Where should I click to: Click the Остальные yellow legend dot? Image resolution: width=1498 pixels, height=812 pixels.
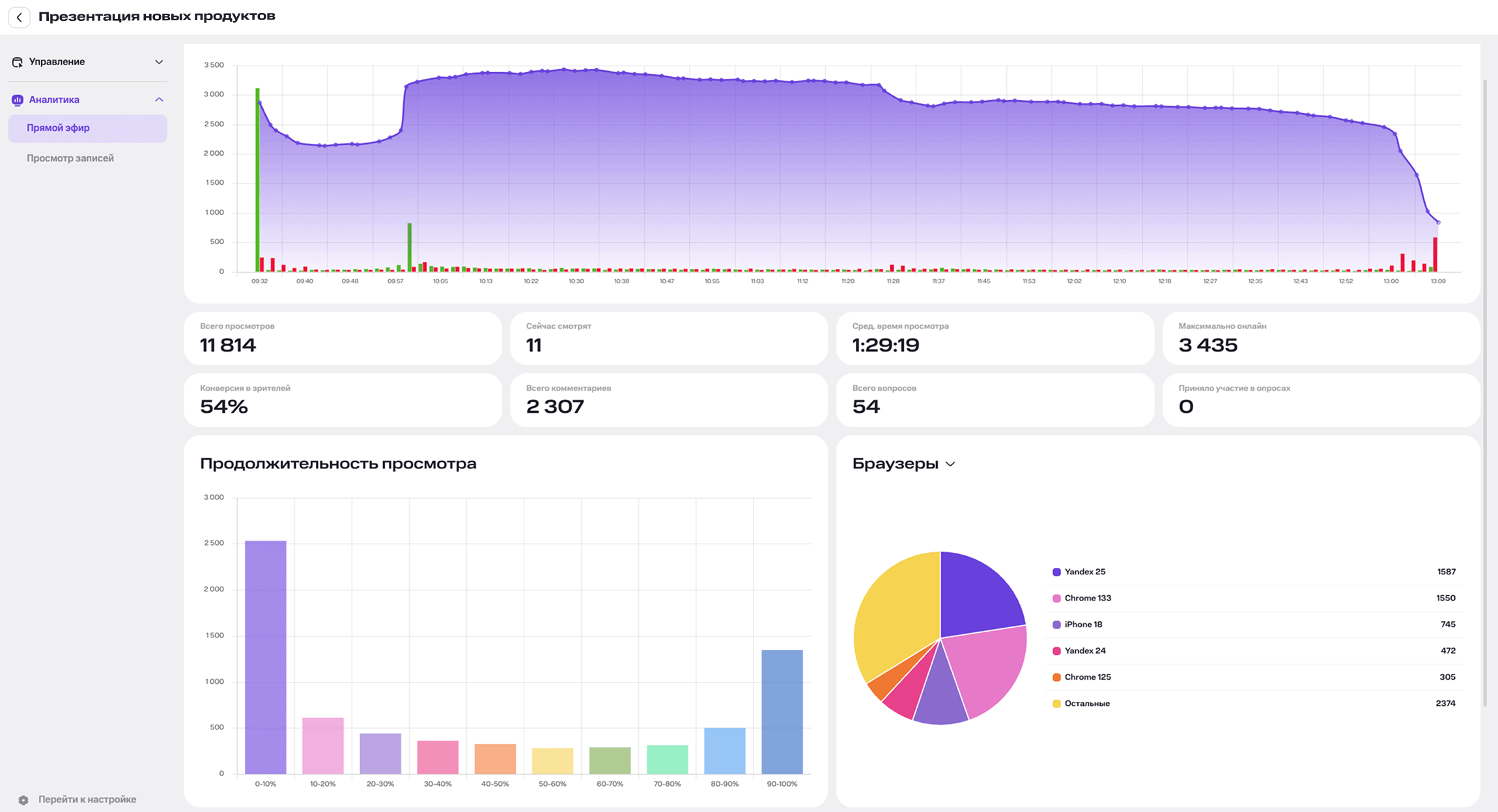(x=1056, y=703)
